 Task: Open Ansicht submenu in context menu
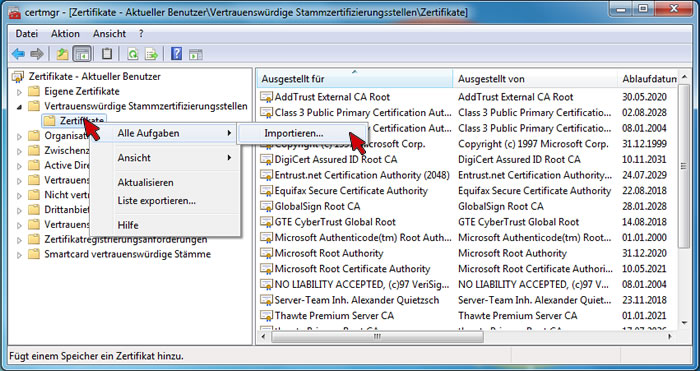tap(165, 158)
